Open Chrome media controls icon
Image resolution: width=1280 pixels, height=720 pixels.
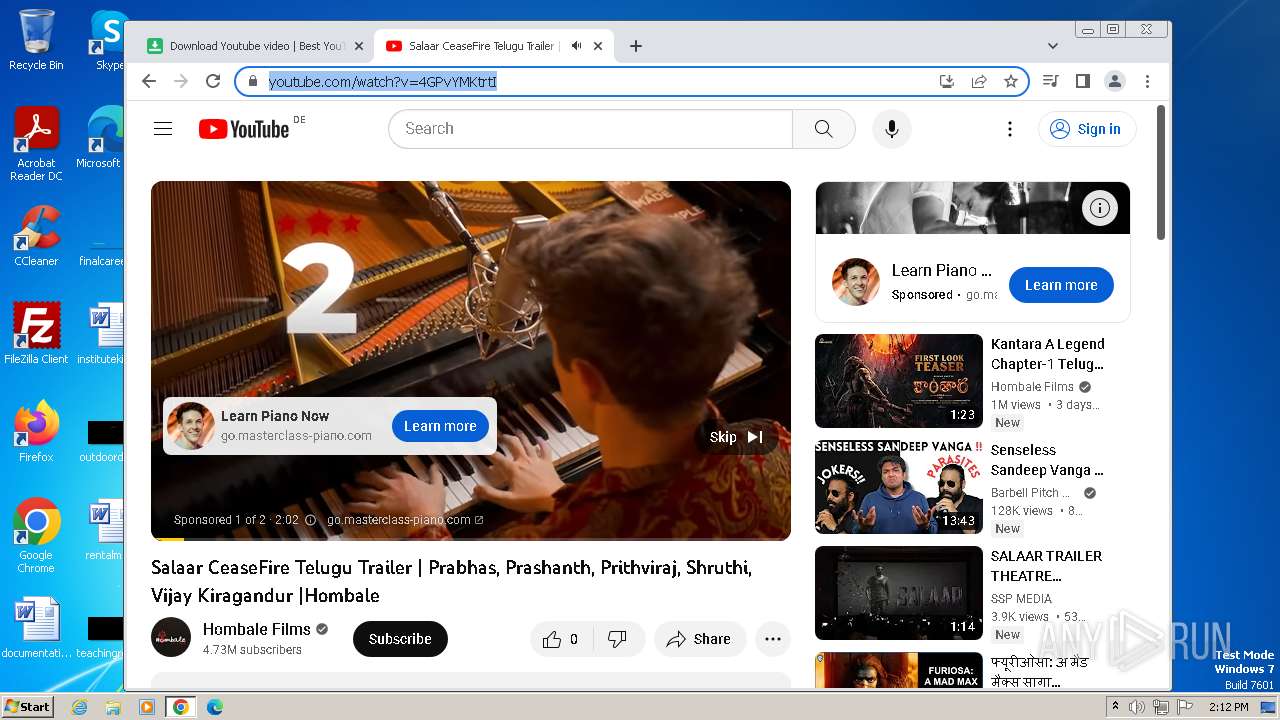click(1051, 81)
